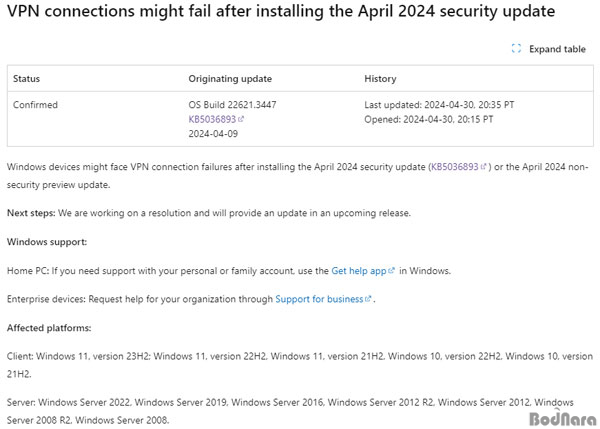Click the History column header
The height and width of the screenshot is (429, 600).
coord(380,79)
